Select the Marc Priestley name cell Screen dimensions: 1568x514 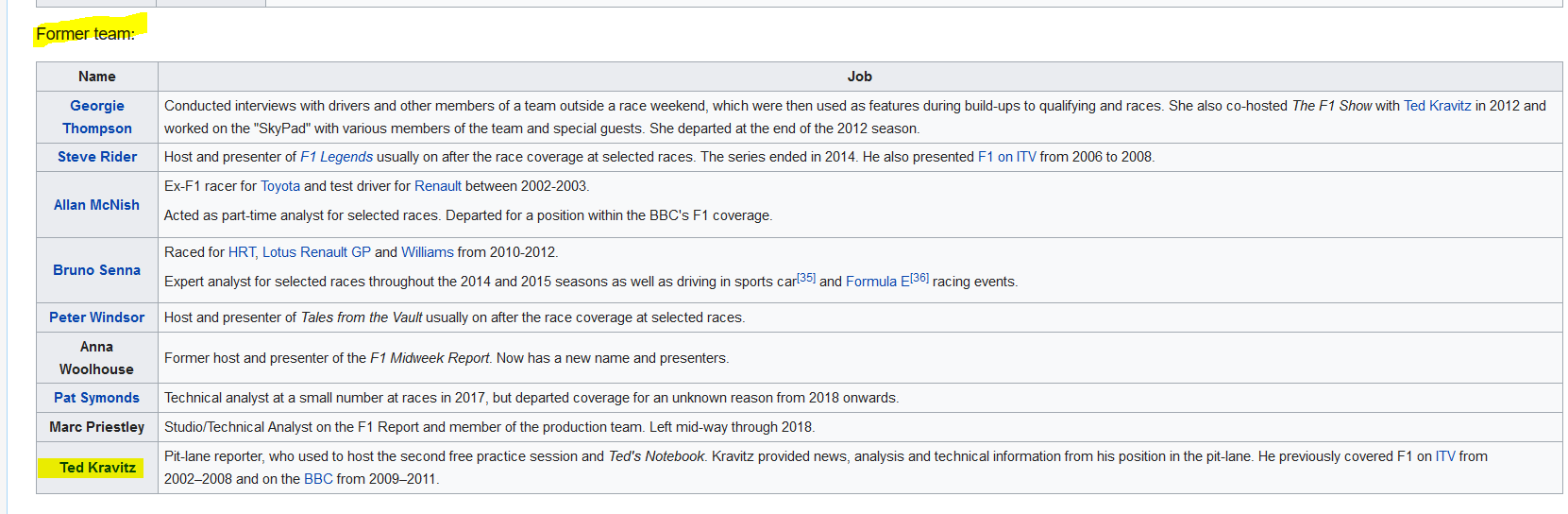[97, 427]
